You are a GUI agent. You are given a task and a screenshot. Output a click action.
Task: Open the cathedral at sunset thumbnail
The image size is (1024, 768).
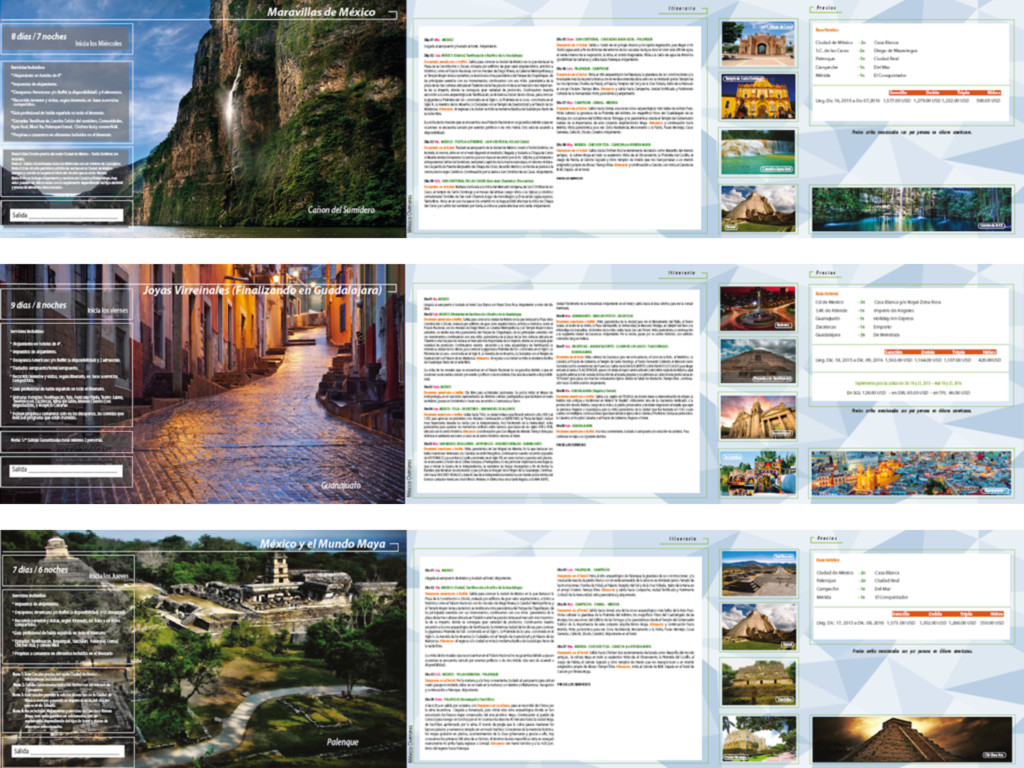[x=758, y=417]
